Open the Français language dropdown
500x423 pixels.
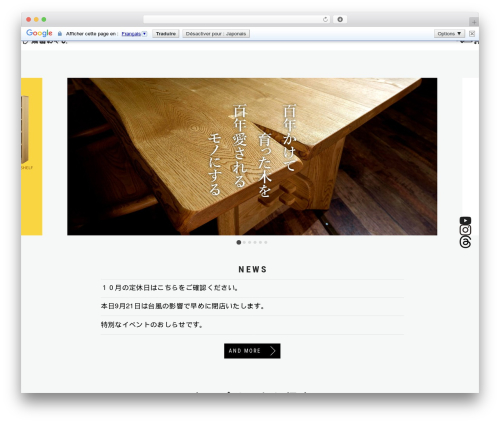click(x=134, y=34)
